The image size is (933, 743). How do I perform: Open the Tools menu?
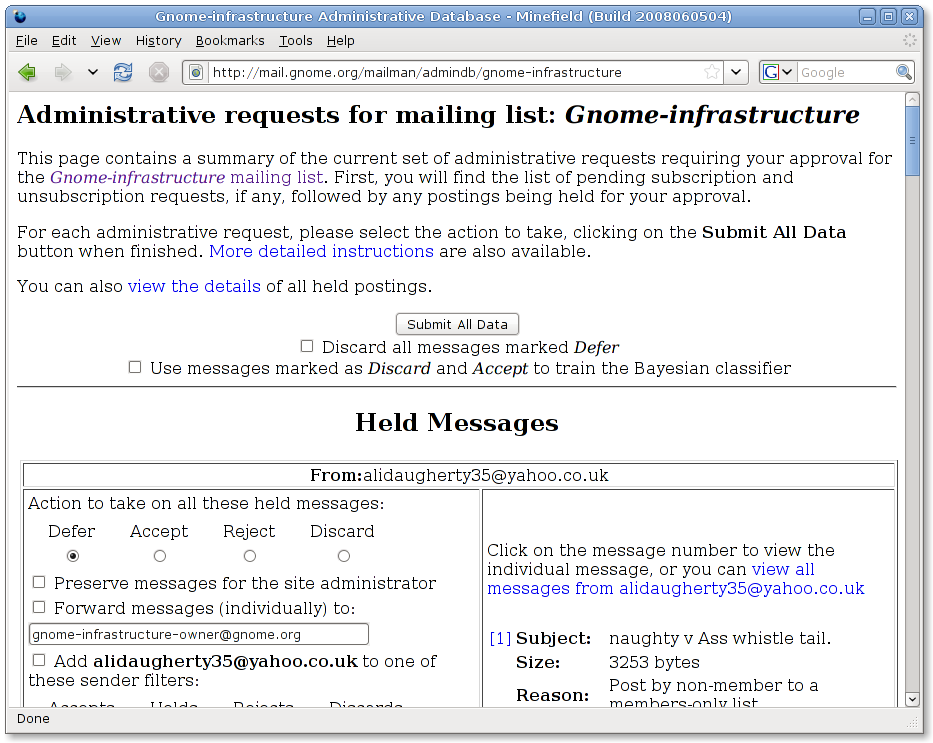[296, 40]
